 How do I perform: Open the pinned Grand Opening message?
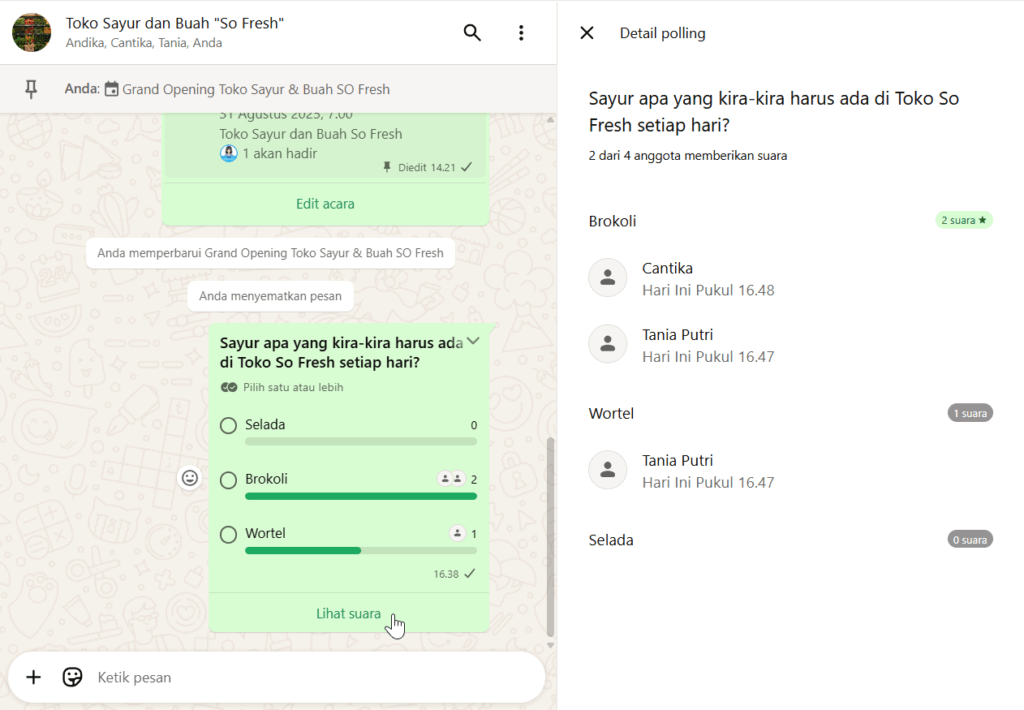[x=255, y=89]
